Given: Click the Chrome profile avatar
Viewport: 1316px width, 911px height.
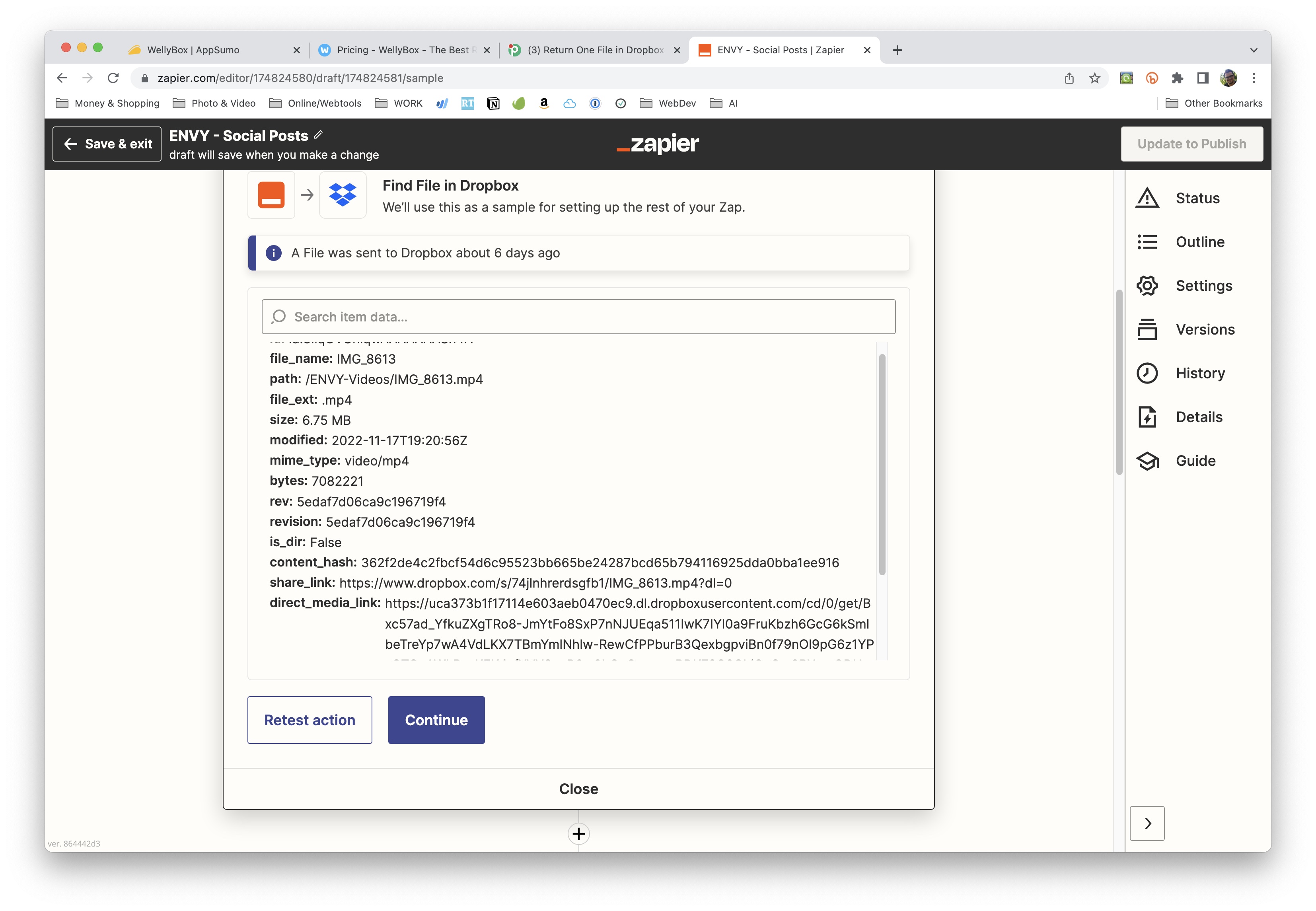Looking at the screenshot, I should [x=1228, y=78].
